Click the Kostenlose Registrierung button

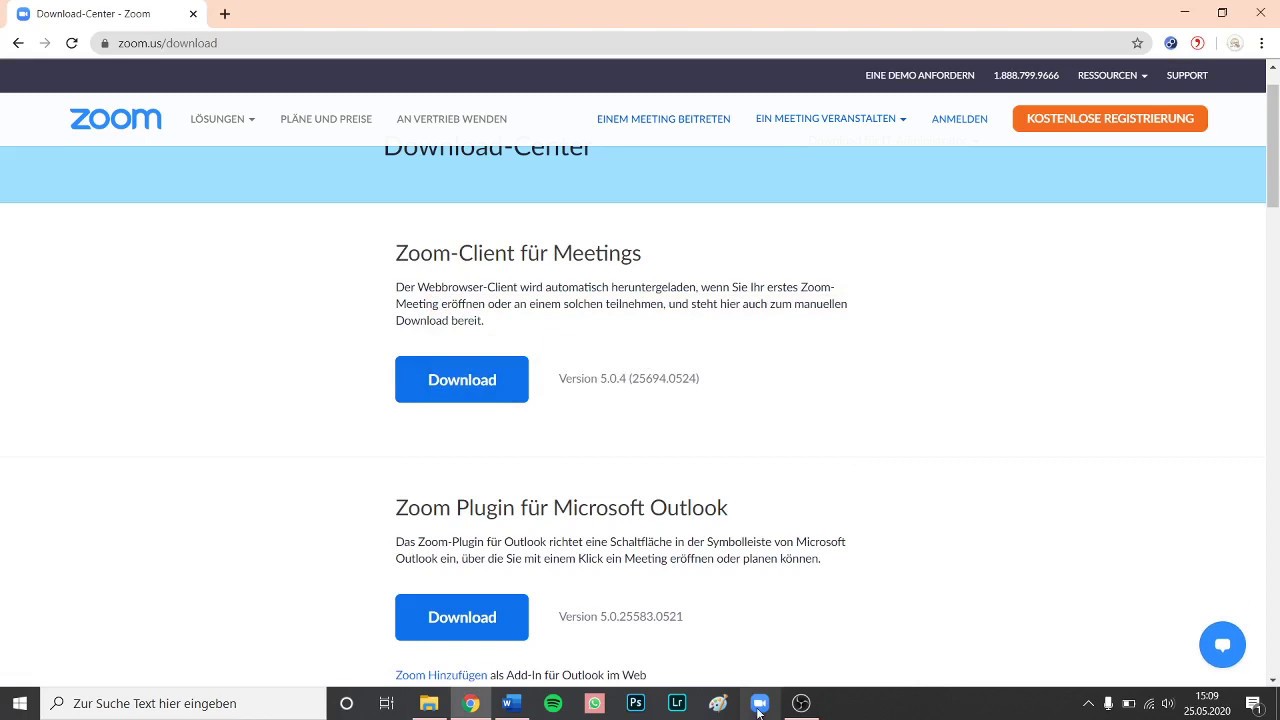(x=1110, y=118)
